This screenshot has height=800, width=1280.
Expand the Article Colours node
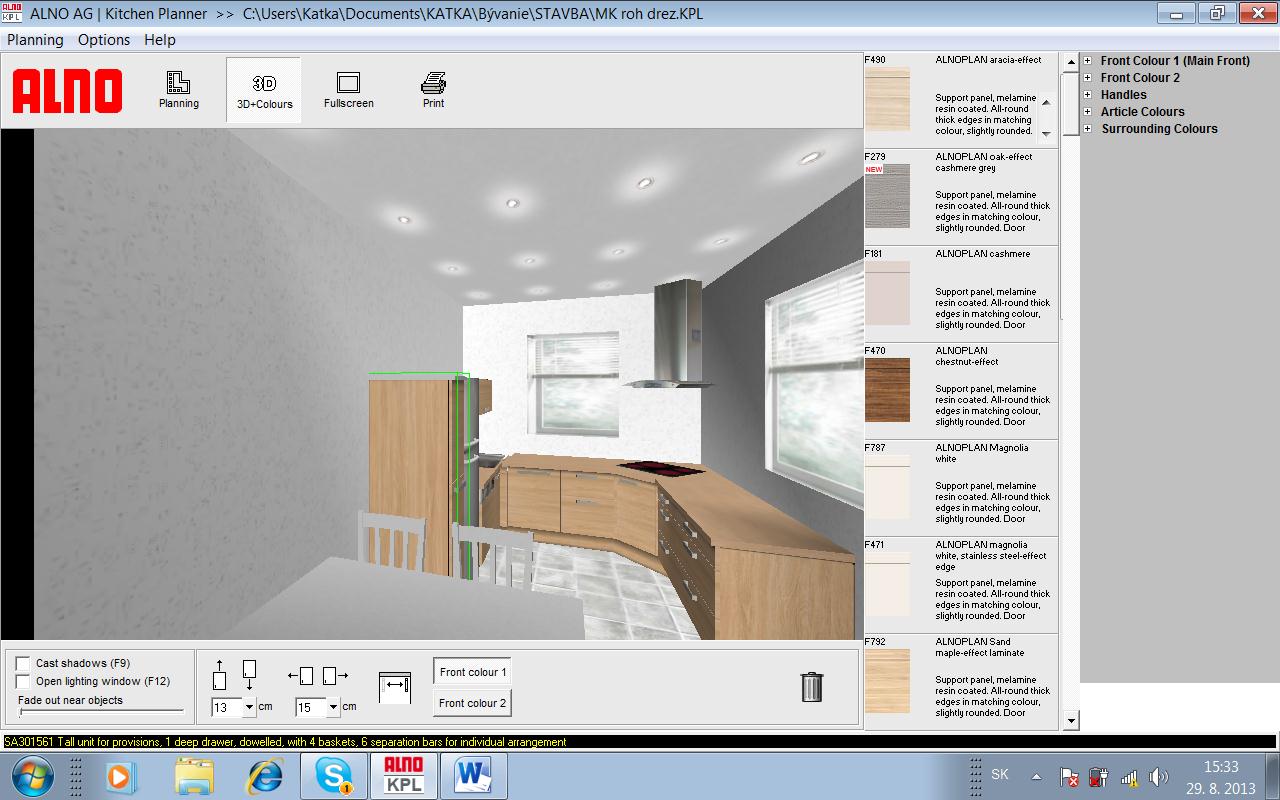coord(1088,112)
